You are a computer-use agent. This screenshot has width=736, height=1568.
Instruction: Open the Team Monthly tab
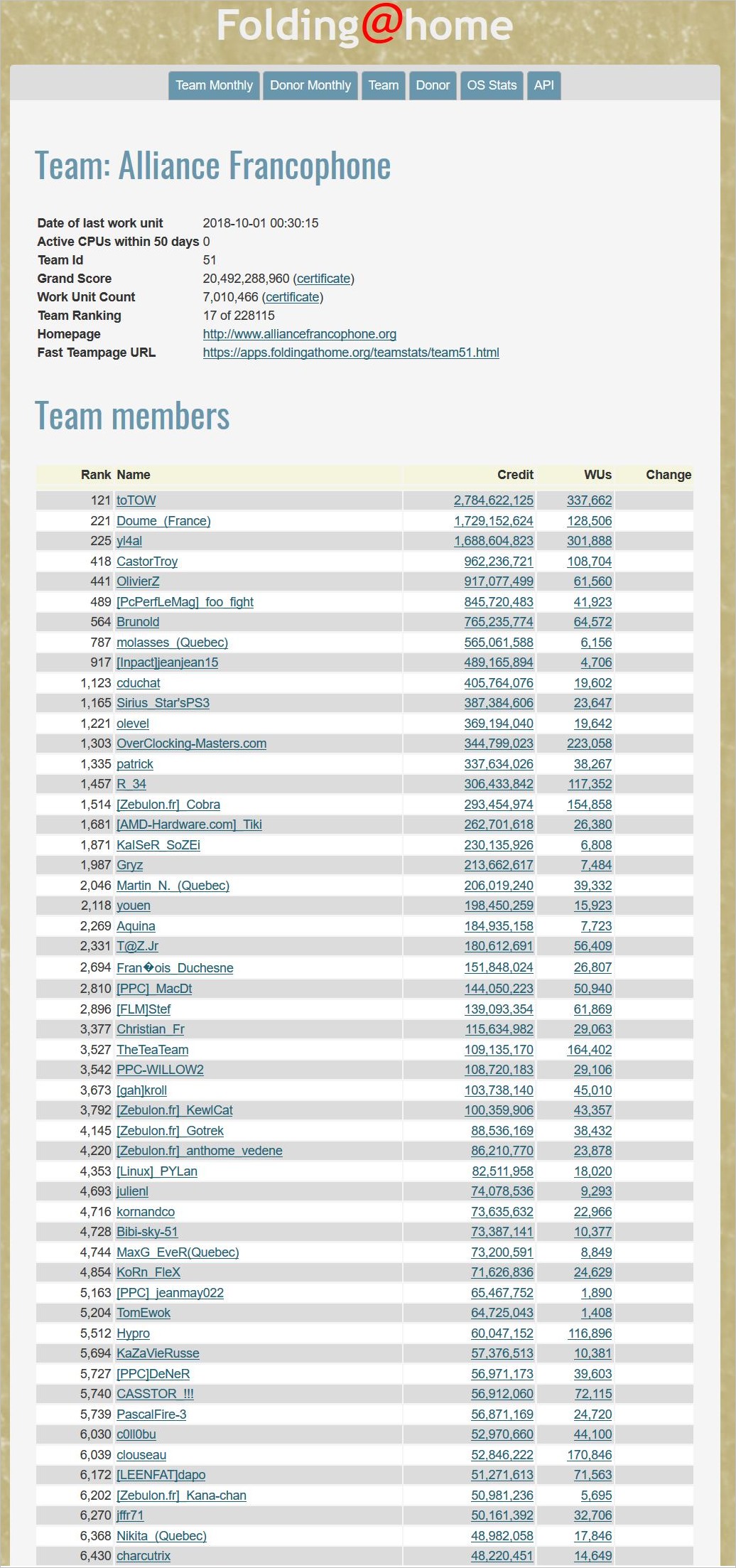point(214,85)
